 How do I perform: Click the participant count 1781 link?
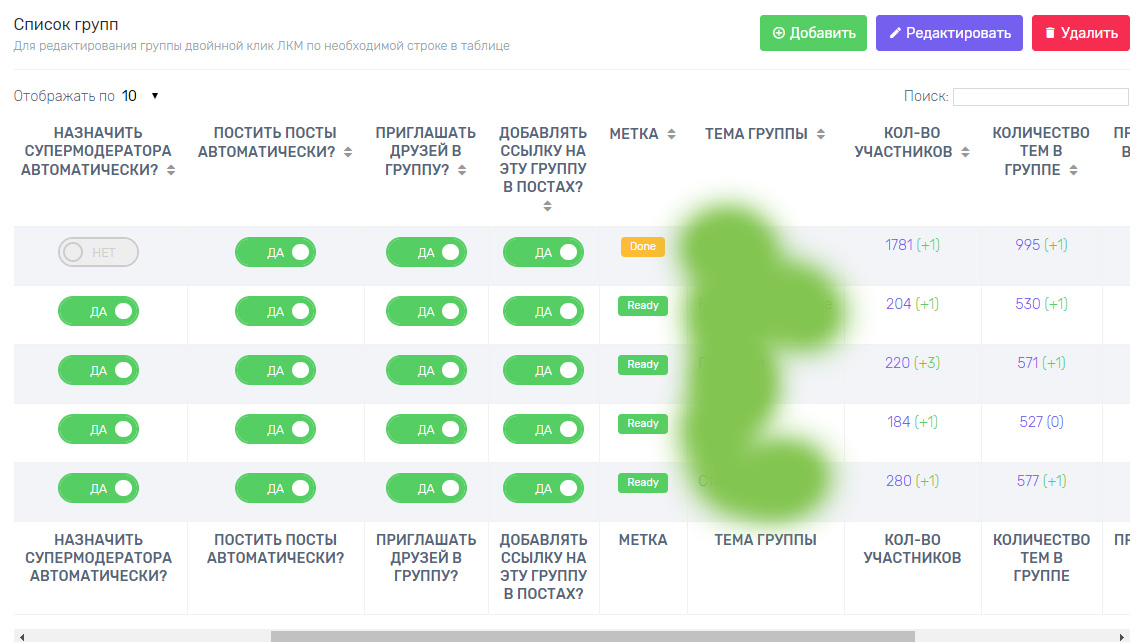click(x=899, y=245)
